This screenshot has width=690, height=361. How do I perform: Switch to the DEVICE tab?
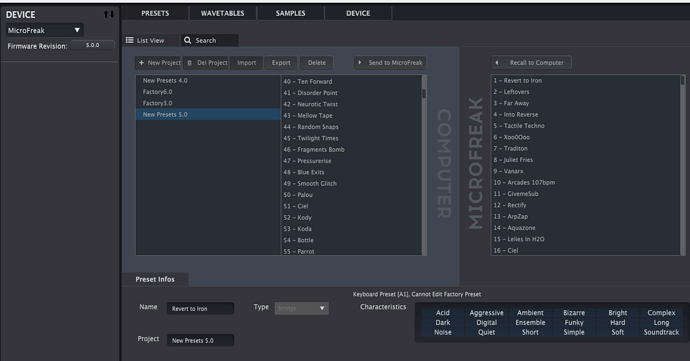(x=358, y=13)
